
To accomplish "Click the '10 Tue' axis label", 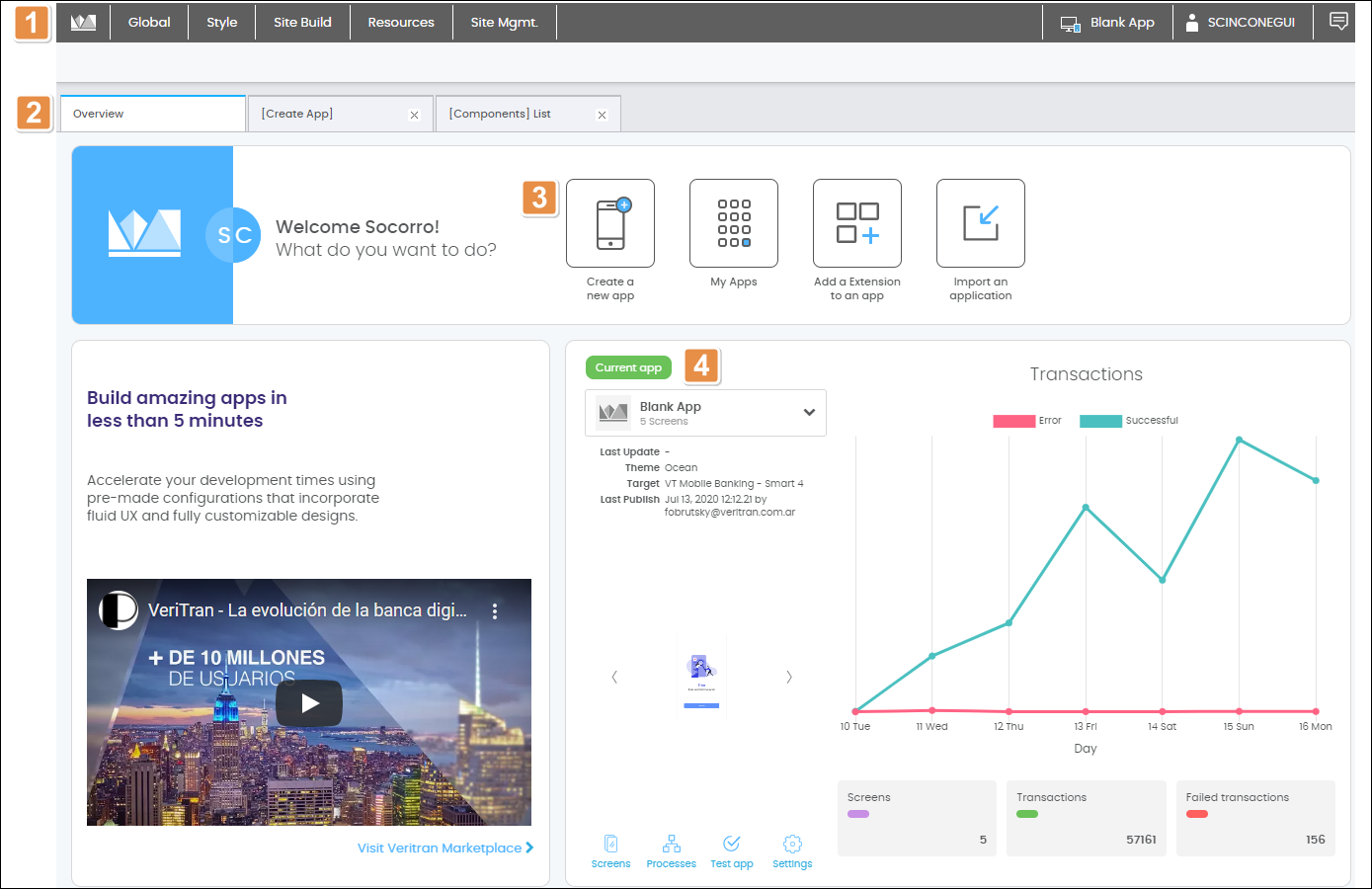I will coord(855,726).
